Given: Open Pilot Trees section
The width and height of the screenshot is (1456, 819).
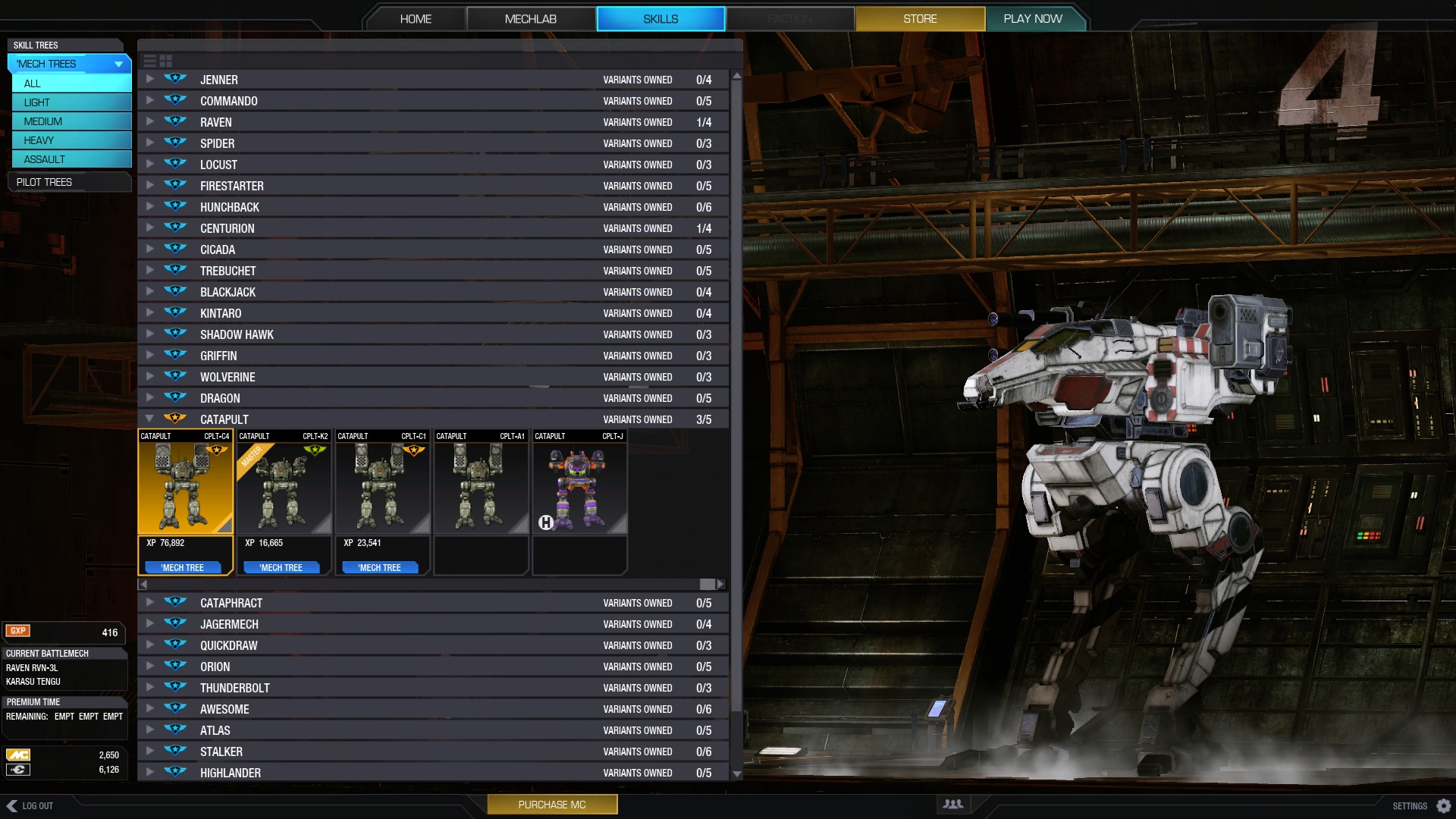Looking at the screenshot, I should [69, 182].
